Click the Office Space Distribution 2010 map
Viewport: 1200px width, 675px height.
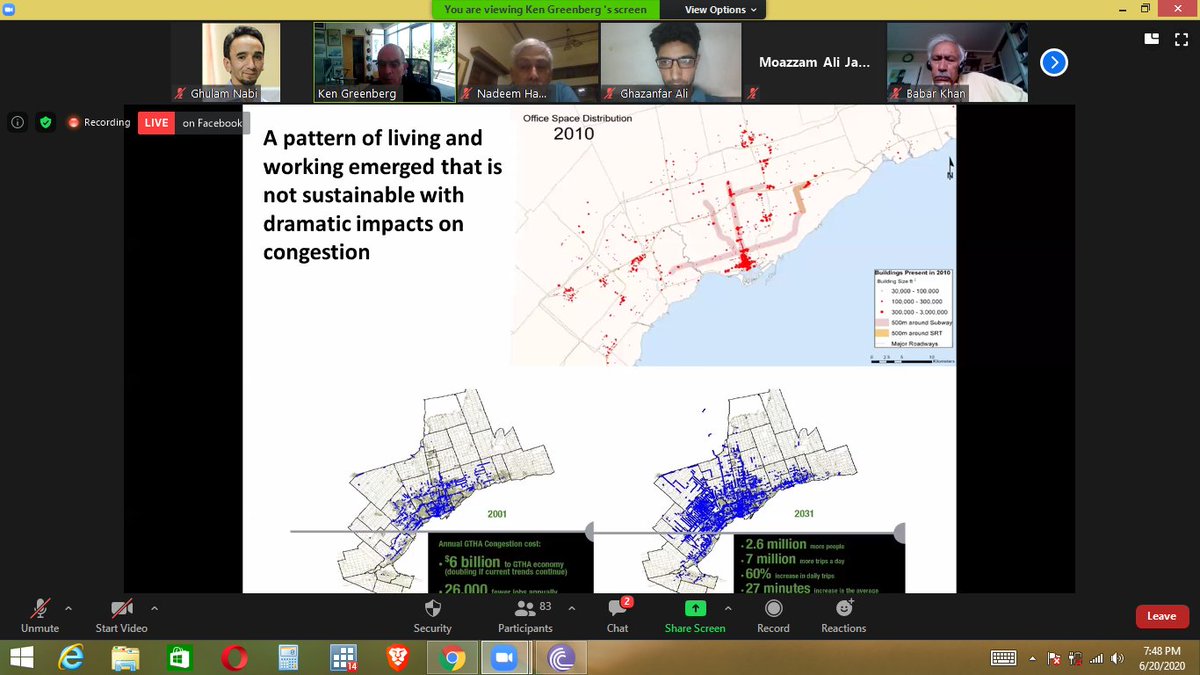click(733, 236)
